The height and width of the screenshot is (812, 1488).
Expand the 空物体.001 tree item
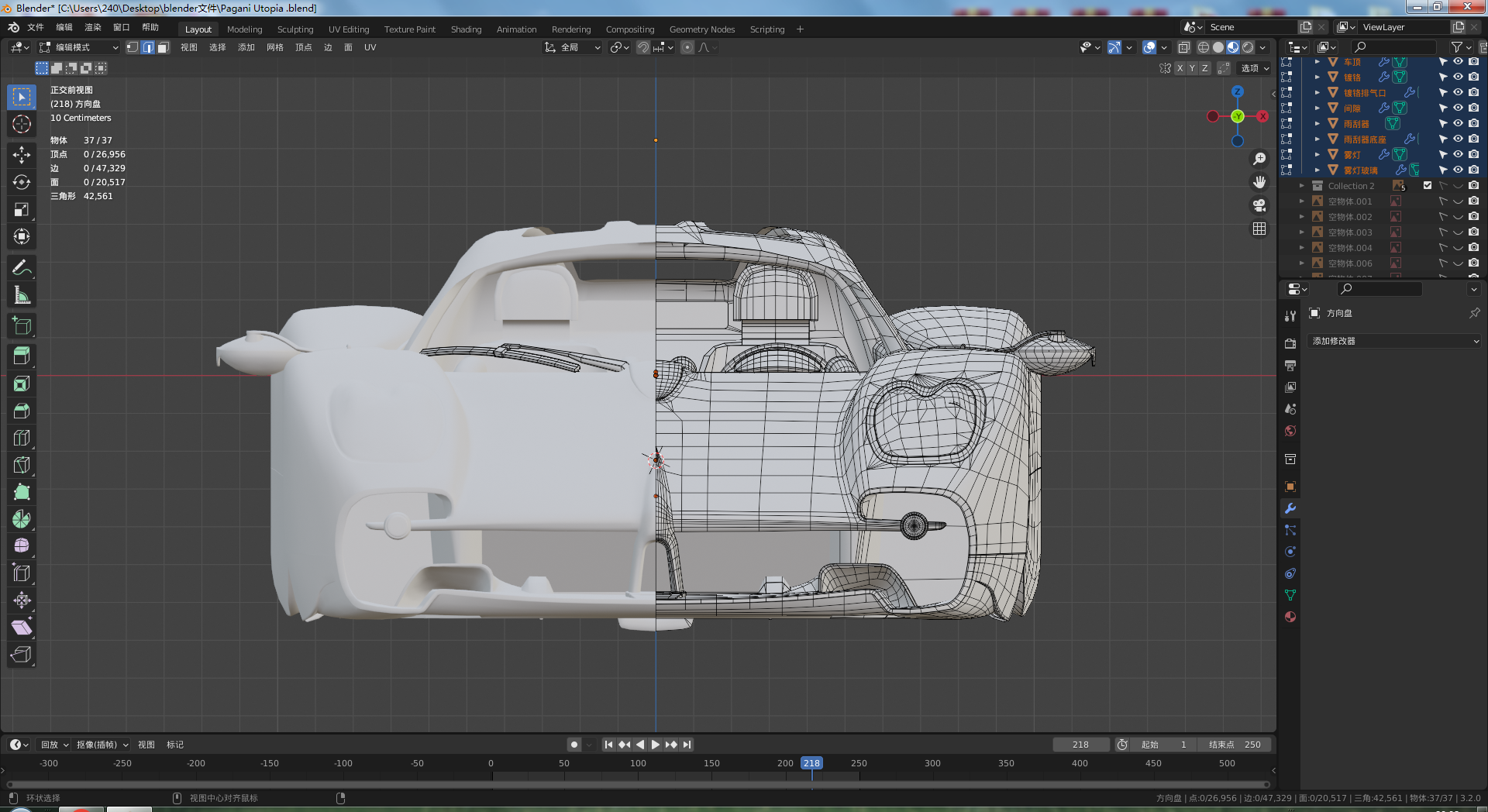(1302, 201)
